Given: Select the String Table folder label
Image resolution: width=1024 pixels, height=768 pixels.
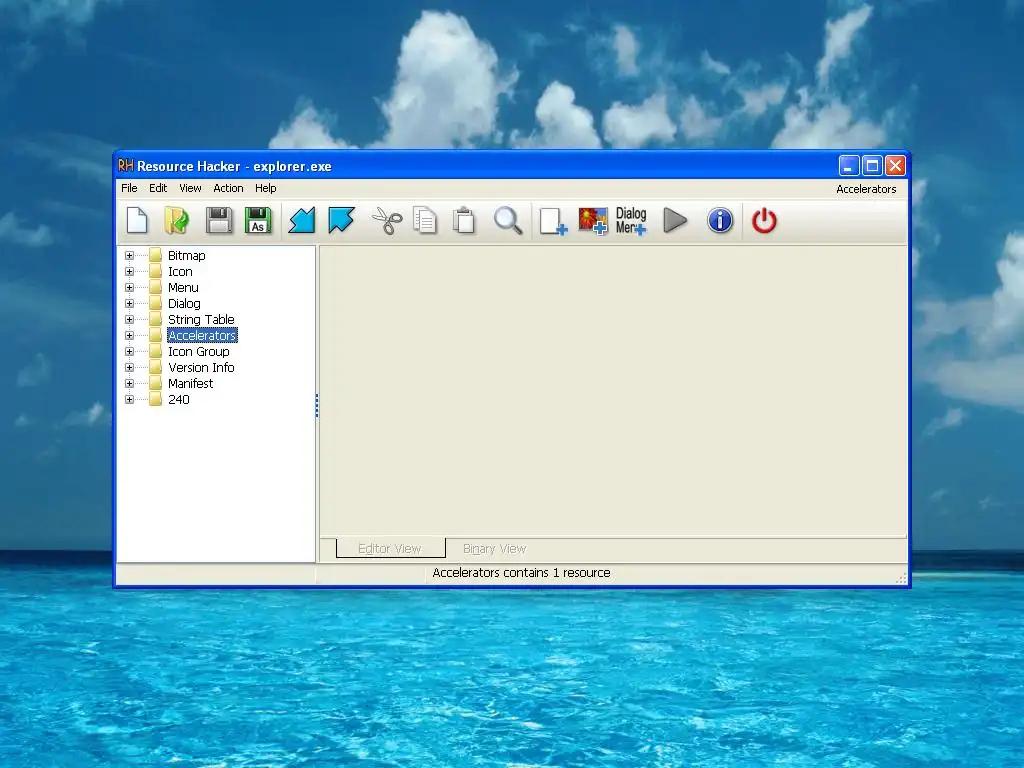Looking at the screenshot, I should (x=201, y=319).
